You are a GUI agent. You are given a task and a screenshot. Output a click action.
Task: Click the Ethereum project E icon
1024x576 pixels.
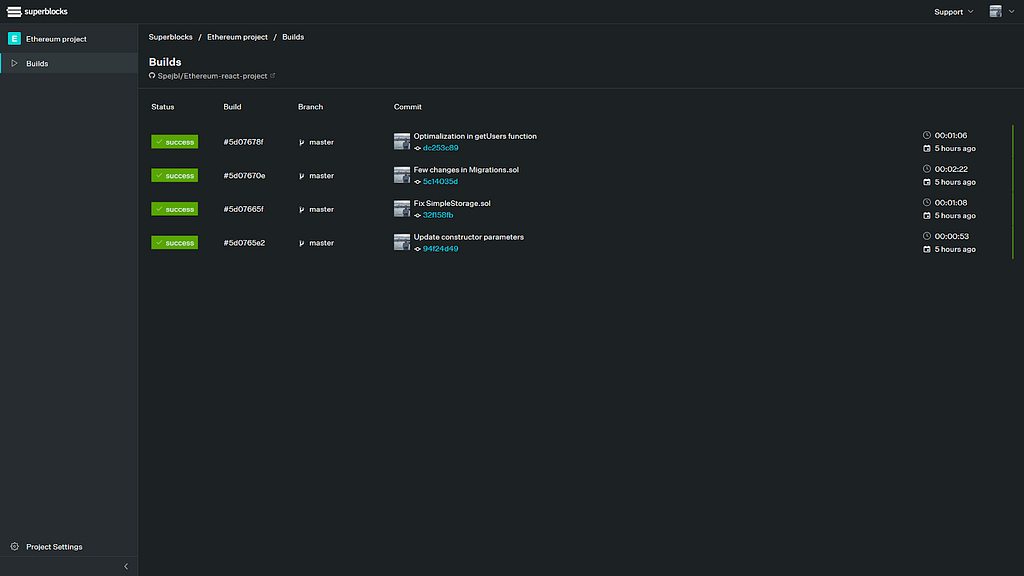pyautogui.click(x=14, y=39)
